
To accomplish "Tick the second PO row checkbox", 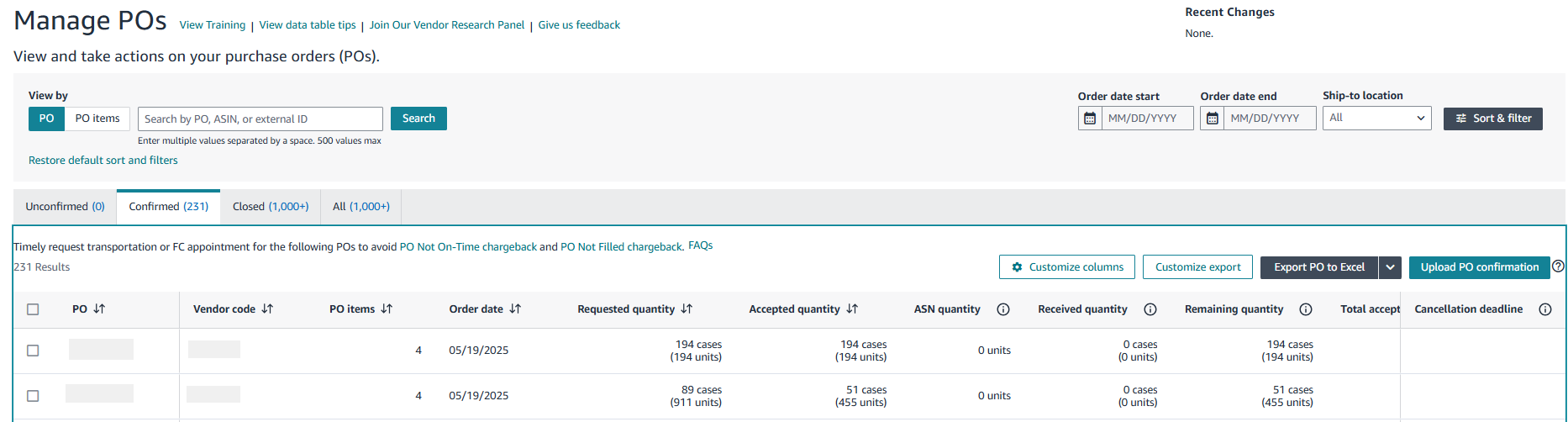I will pyautogui.click(x=33, y=396).
